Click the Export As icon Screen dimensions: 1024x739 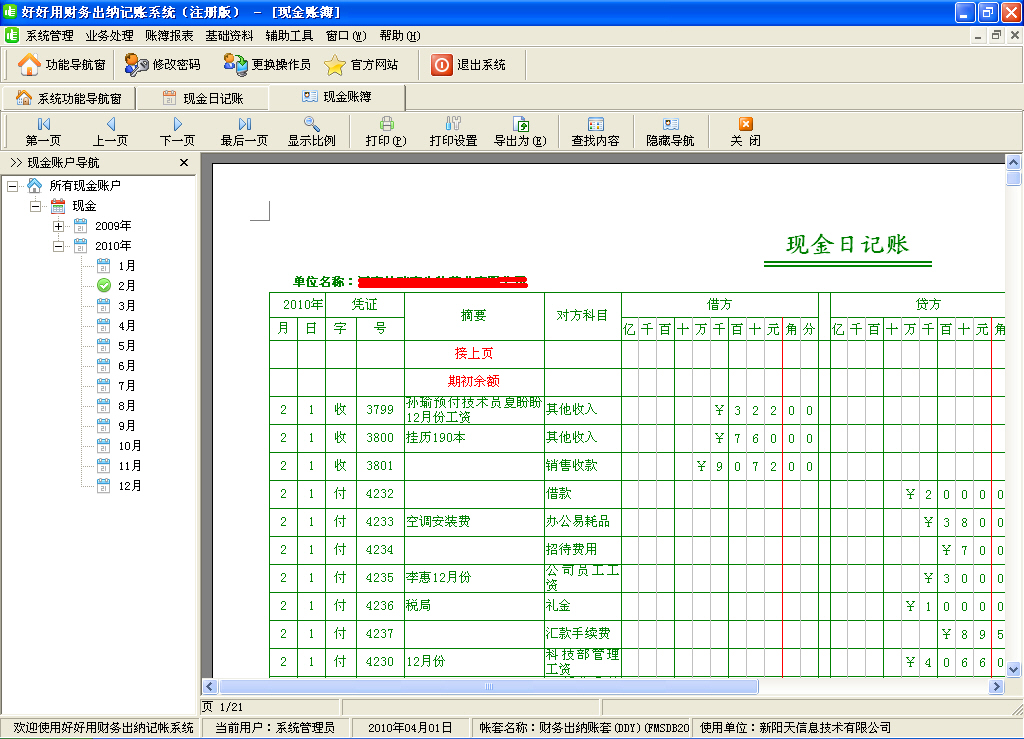click(520, 131)
